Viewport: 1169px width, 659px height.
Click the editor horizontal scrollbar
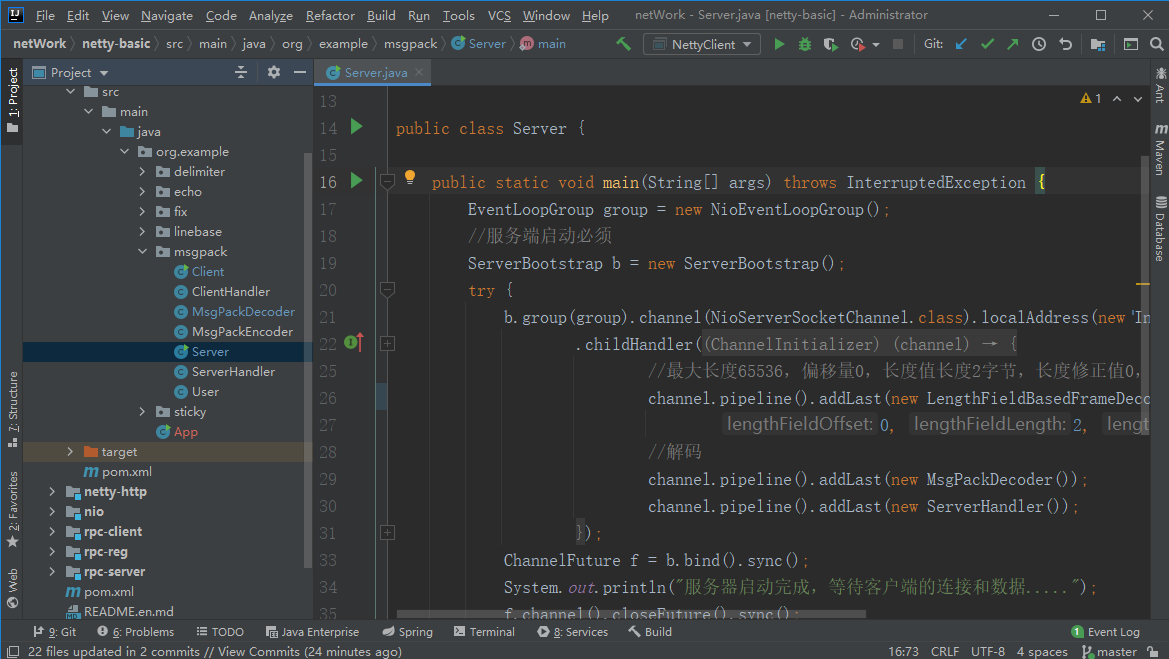pos(631,615)
